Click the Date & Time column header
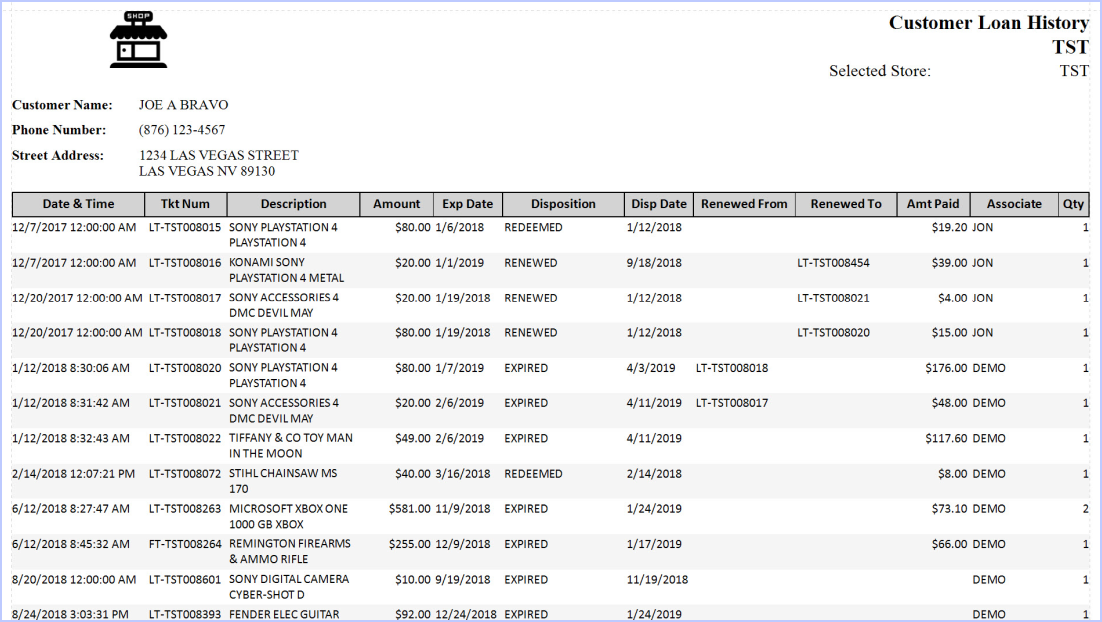The image size is (1102, 622). tap(78, 204)
